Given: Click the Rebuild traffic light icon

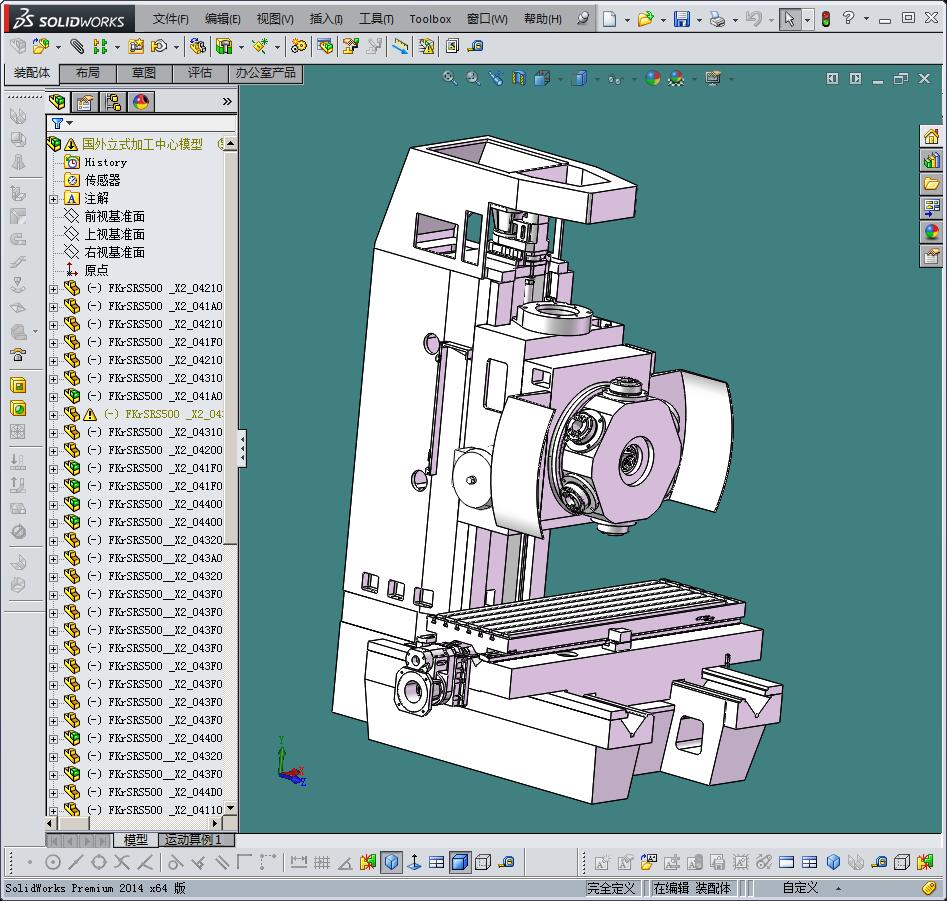Looking at the screenshot, I should (x=825, y=19).
